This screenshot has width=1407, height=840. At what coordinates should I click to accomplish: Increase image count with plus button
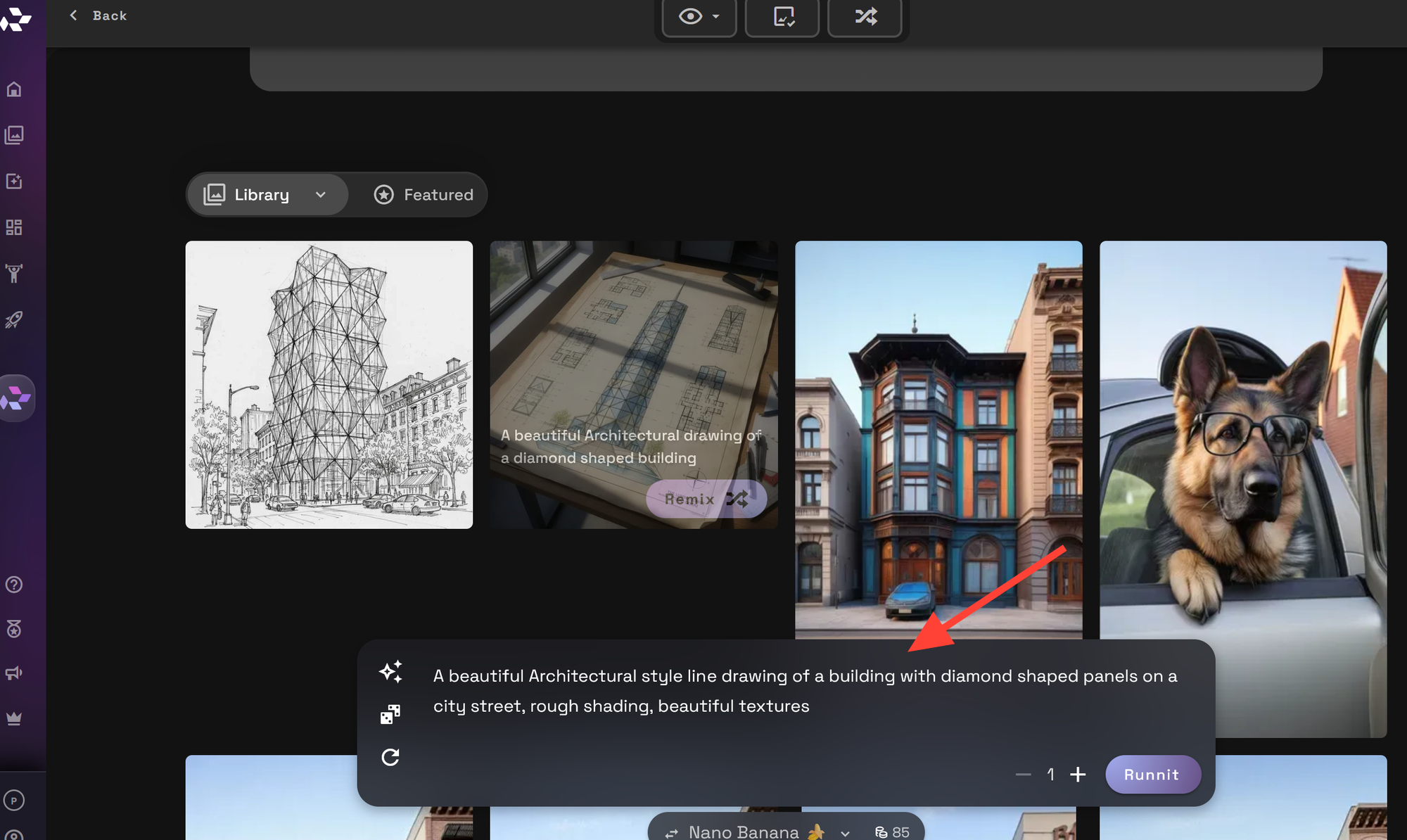[x=1078, y=775]
